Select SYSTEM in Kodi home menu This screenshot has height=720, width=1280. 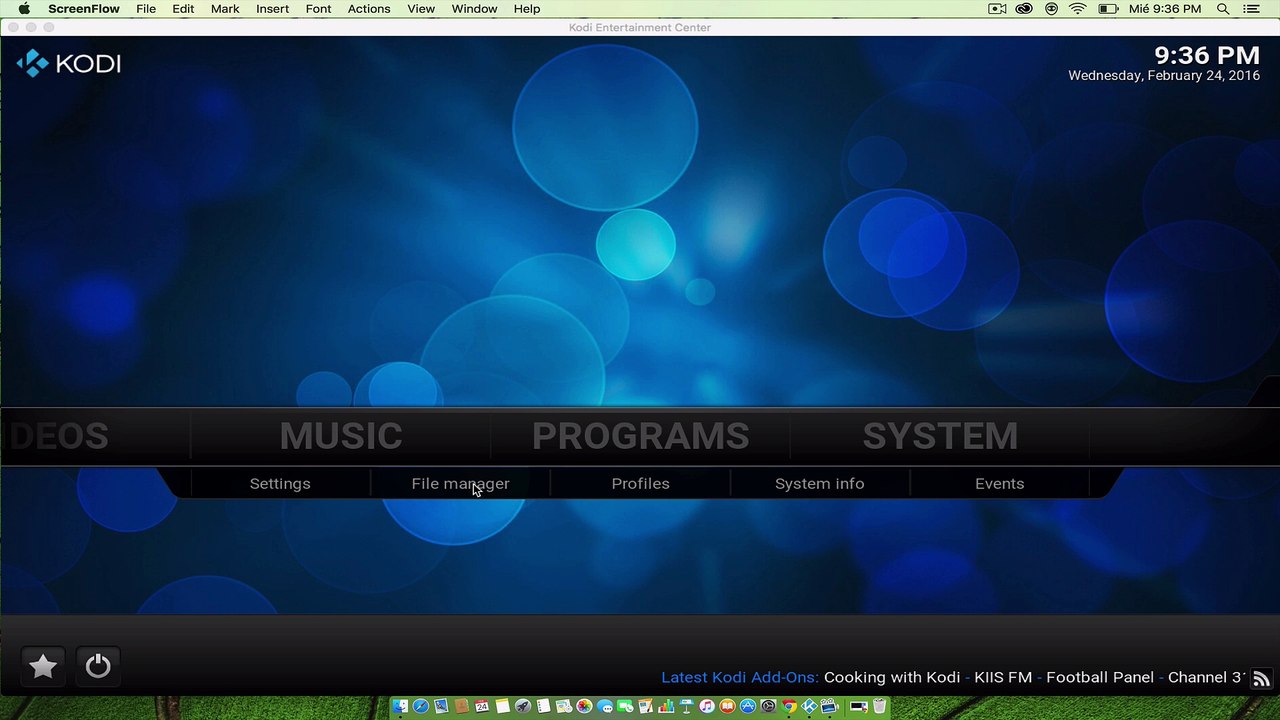tap(940, 436)
